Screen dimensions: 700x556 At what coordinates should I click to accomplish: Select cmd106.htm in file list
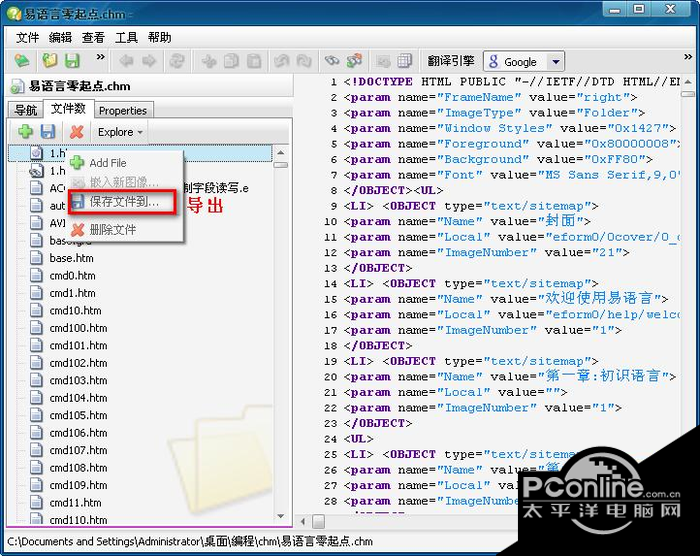click(78, 433)
